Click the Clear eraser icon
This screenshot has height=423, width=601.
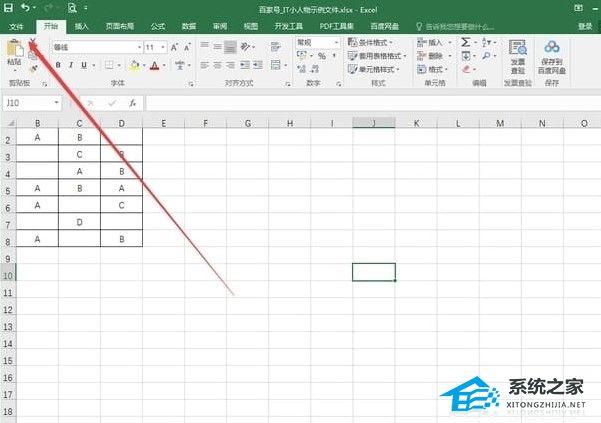point(466,69)
